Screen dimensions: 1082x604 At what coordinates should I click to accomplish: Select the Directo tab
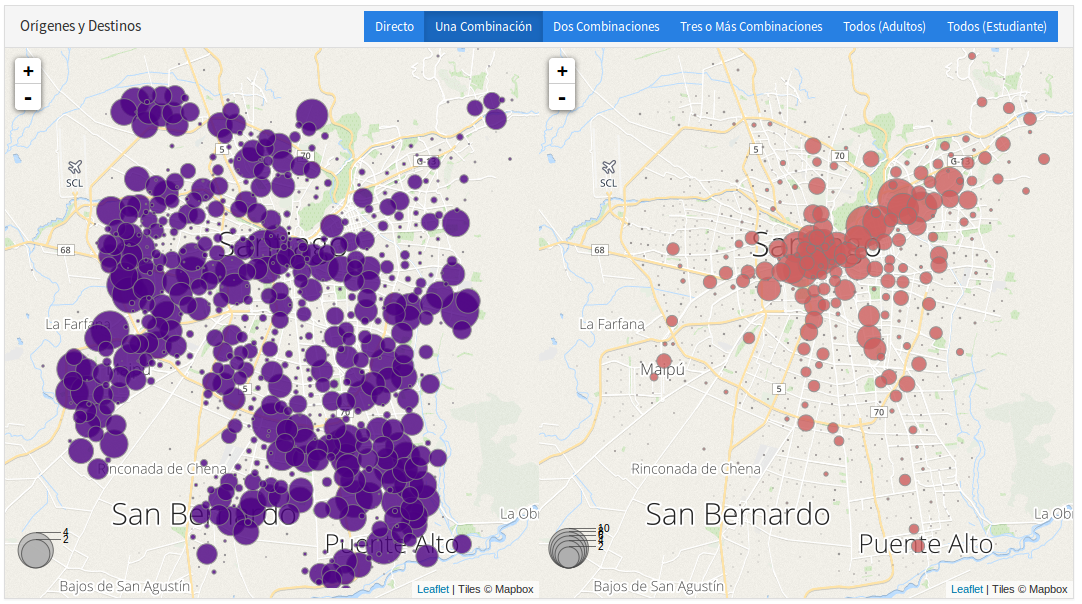(x=394, y=26)
